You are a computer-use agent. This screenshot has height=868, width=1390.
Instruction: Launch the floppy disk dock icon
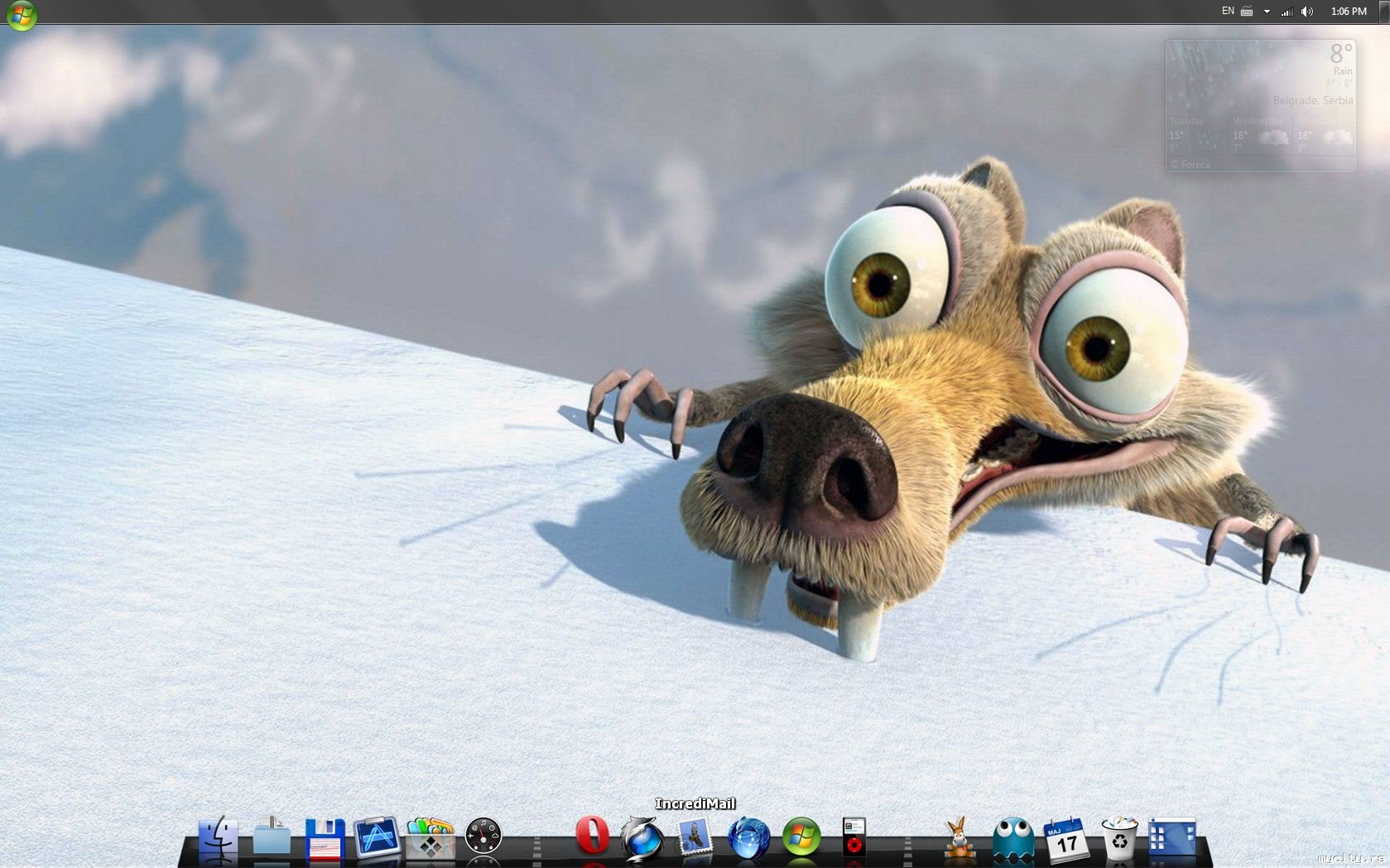click(x=325, y=839)
